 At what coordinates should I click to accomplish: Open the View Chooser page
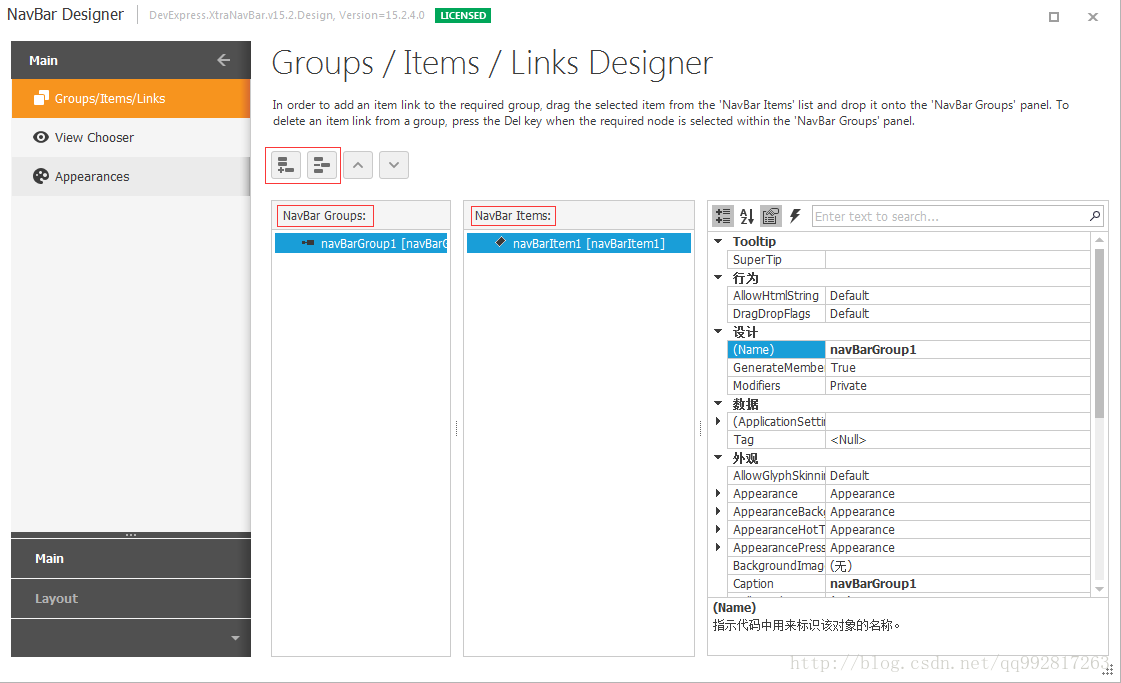coord(131,137)
